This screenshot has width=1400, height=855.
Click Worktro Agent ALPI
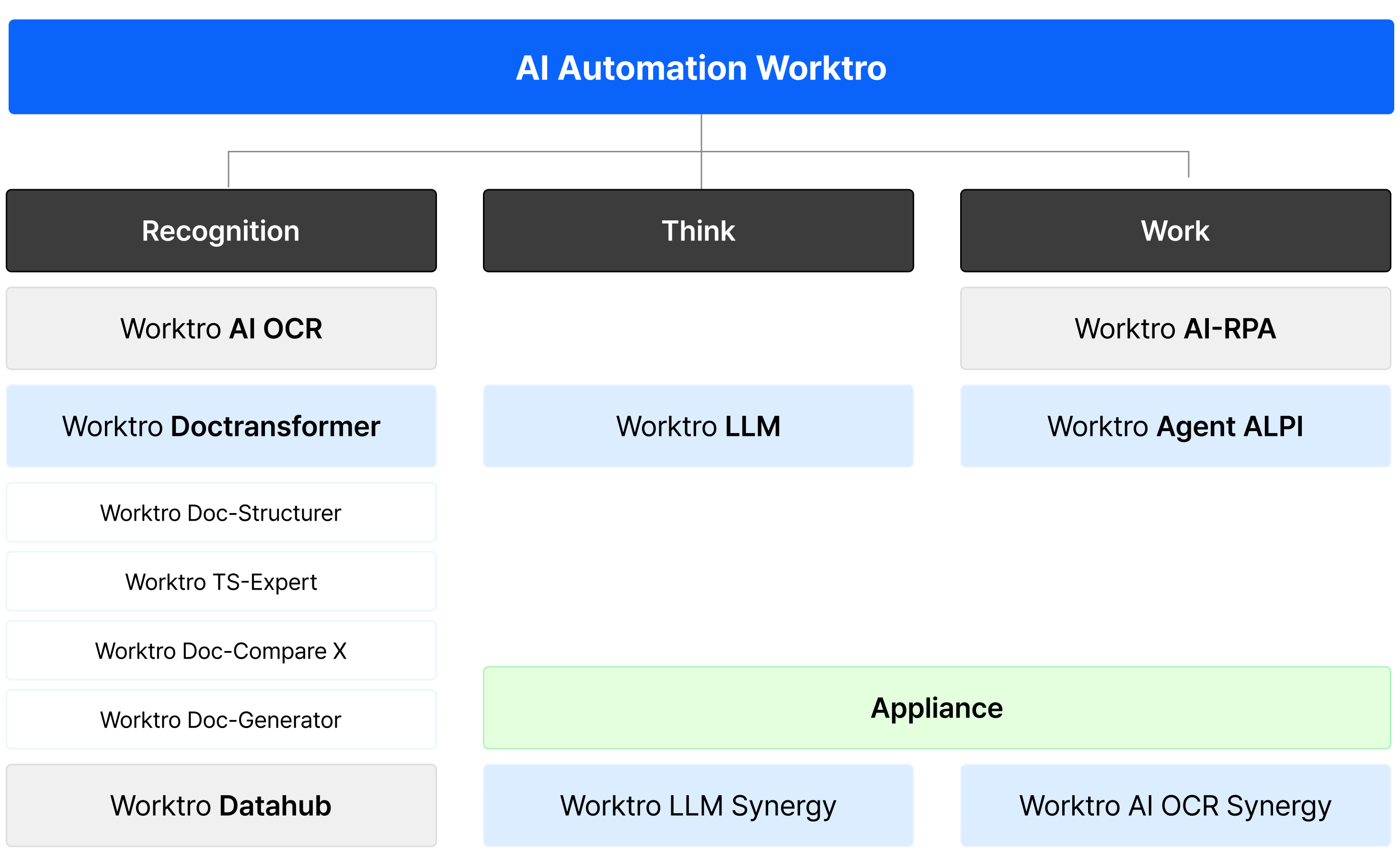[1175, 426]
